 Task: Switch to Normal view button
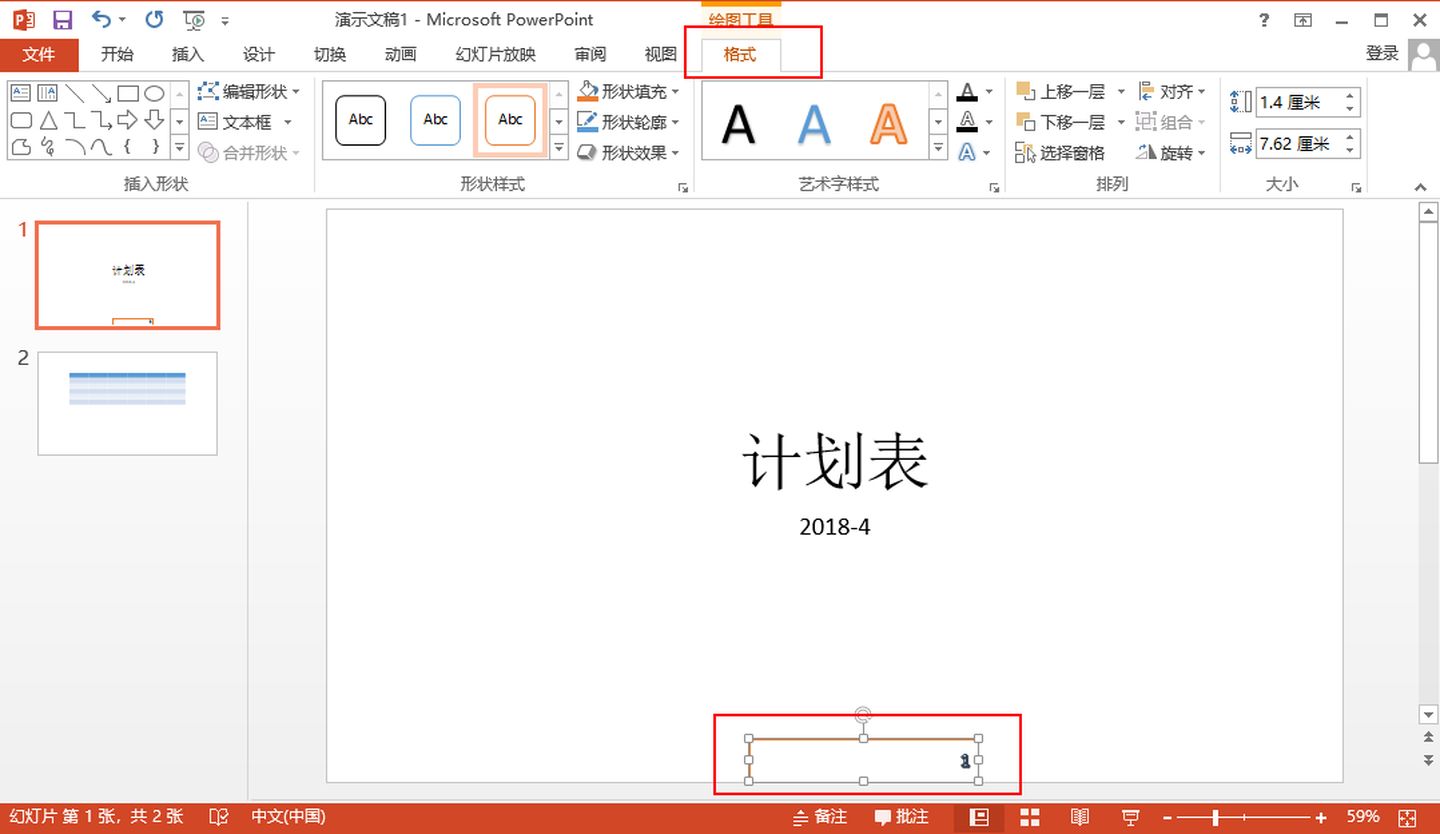[x=980, y=817]
